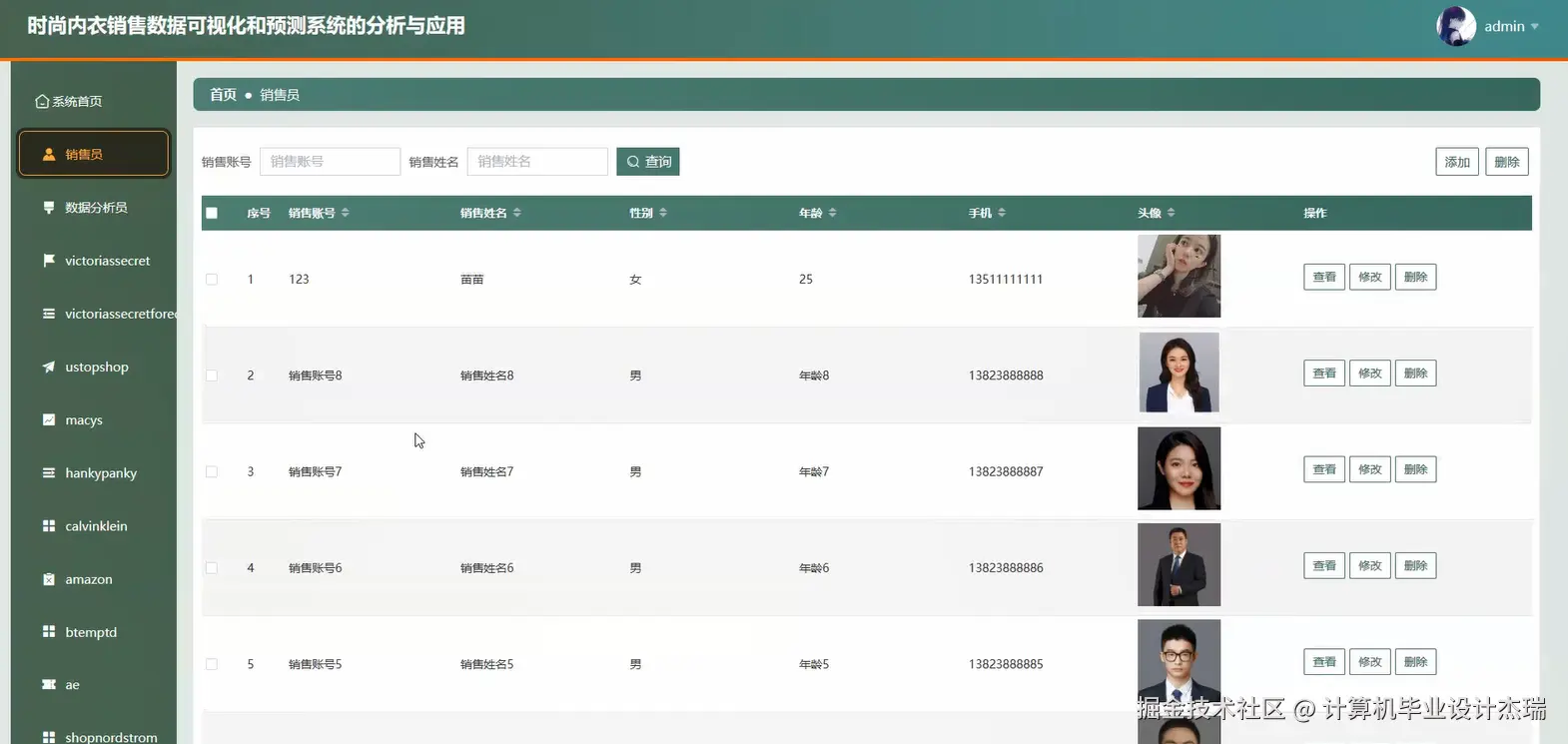Open the amazon sidebar menu
This screenshot has width=1568, height=744.
point(94,578)
